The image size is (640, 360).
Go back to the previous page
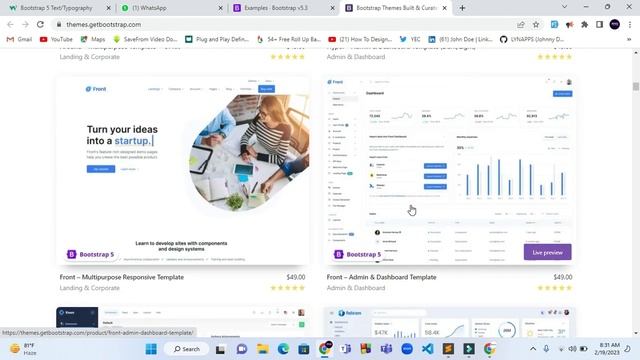(11, 24)
